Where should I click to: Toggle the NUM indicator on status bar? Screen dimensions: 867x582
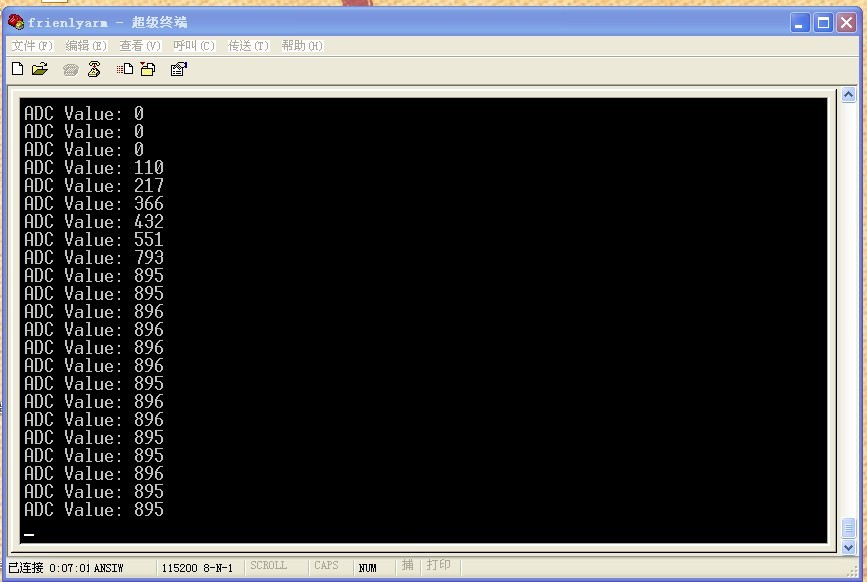pos(369,565)
